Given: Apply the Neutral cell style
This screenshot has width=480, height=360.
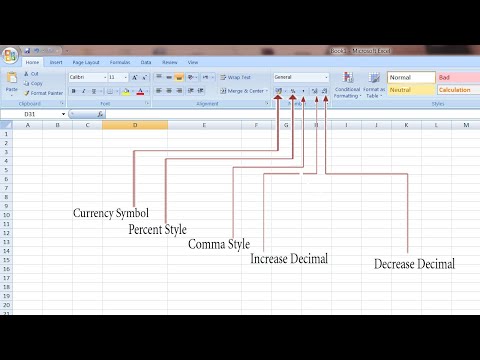Looking at the screenshot, I should (x=411, y=90).
